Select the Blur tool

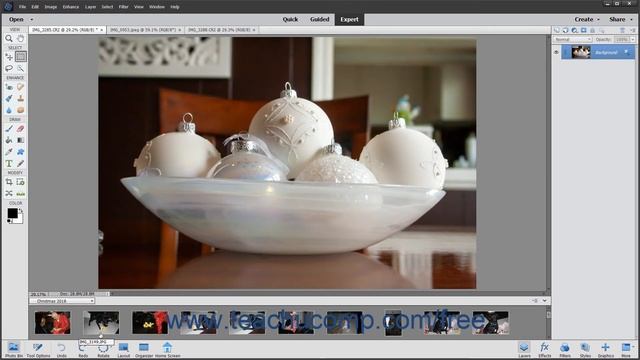[x=9, y=110]
